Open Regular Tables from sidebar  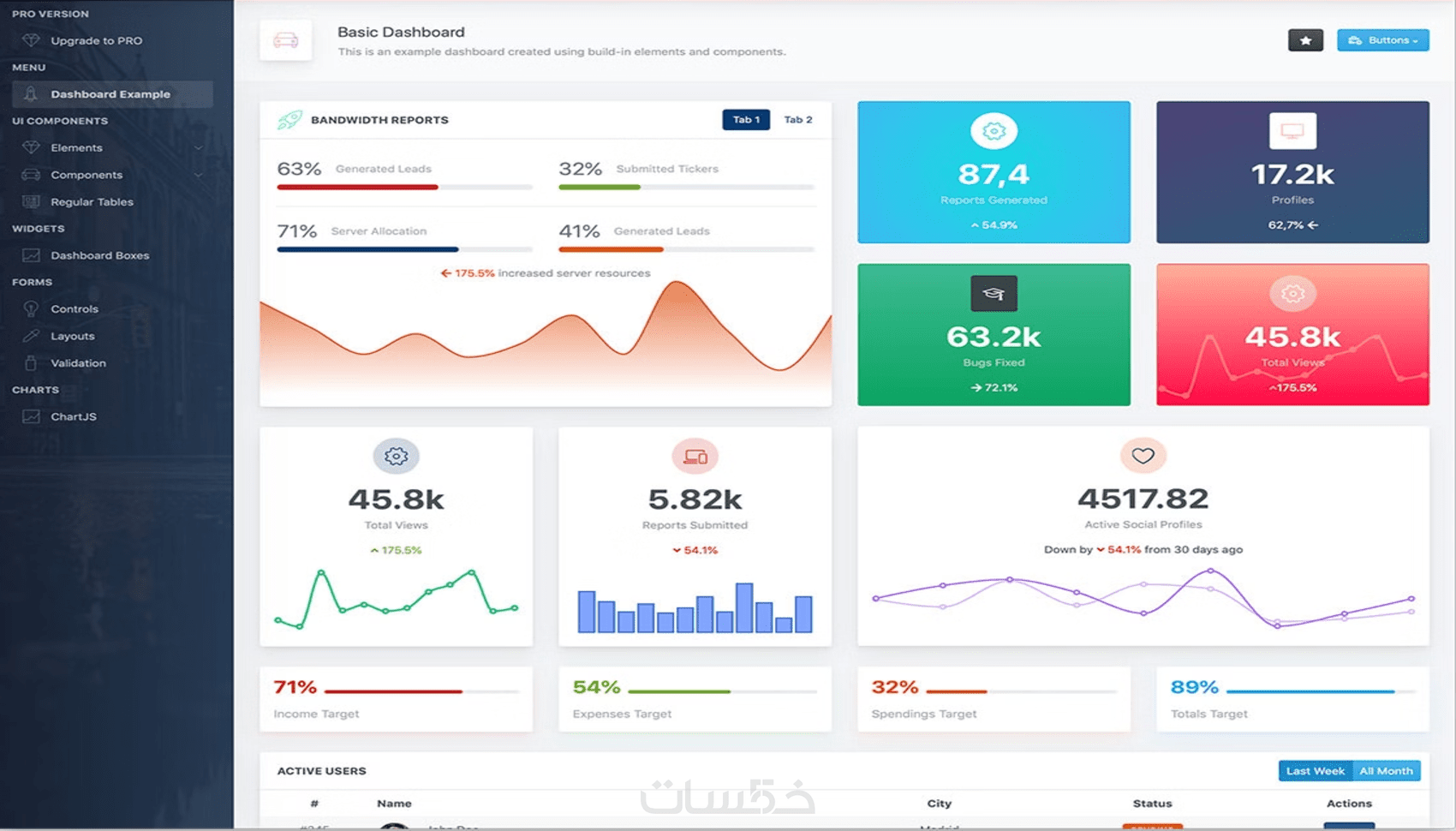point(92,202)
